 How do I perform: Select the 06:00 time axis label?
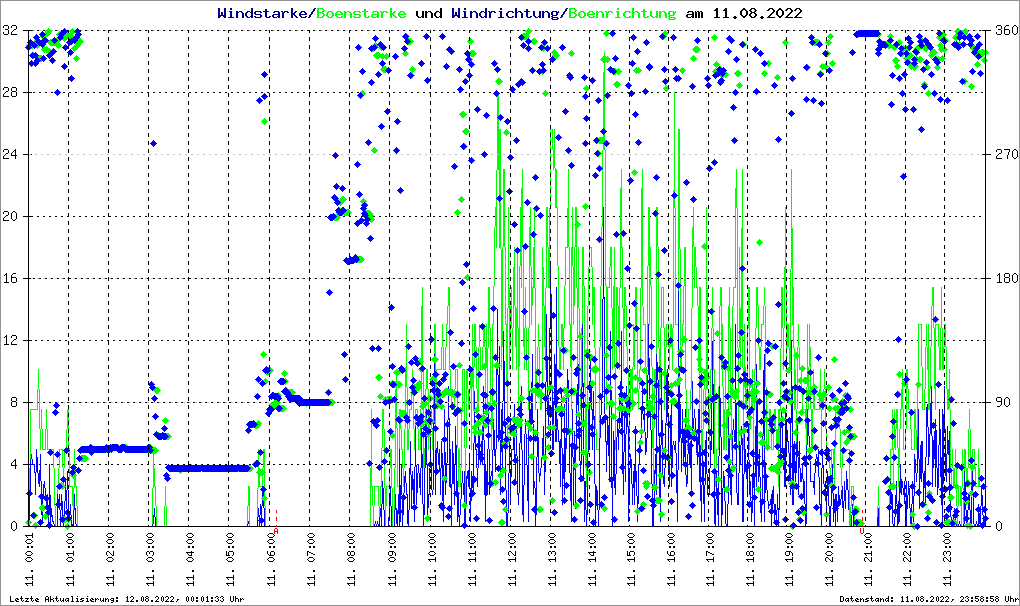271,553
